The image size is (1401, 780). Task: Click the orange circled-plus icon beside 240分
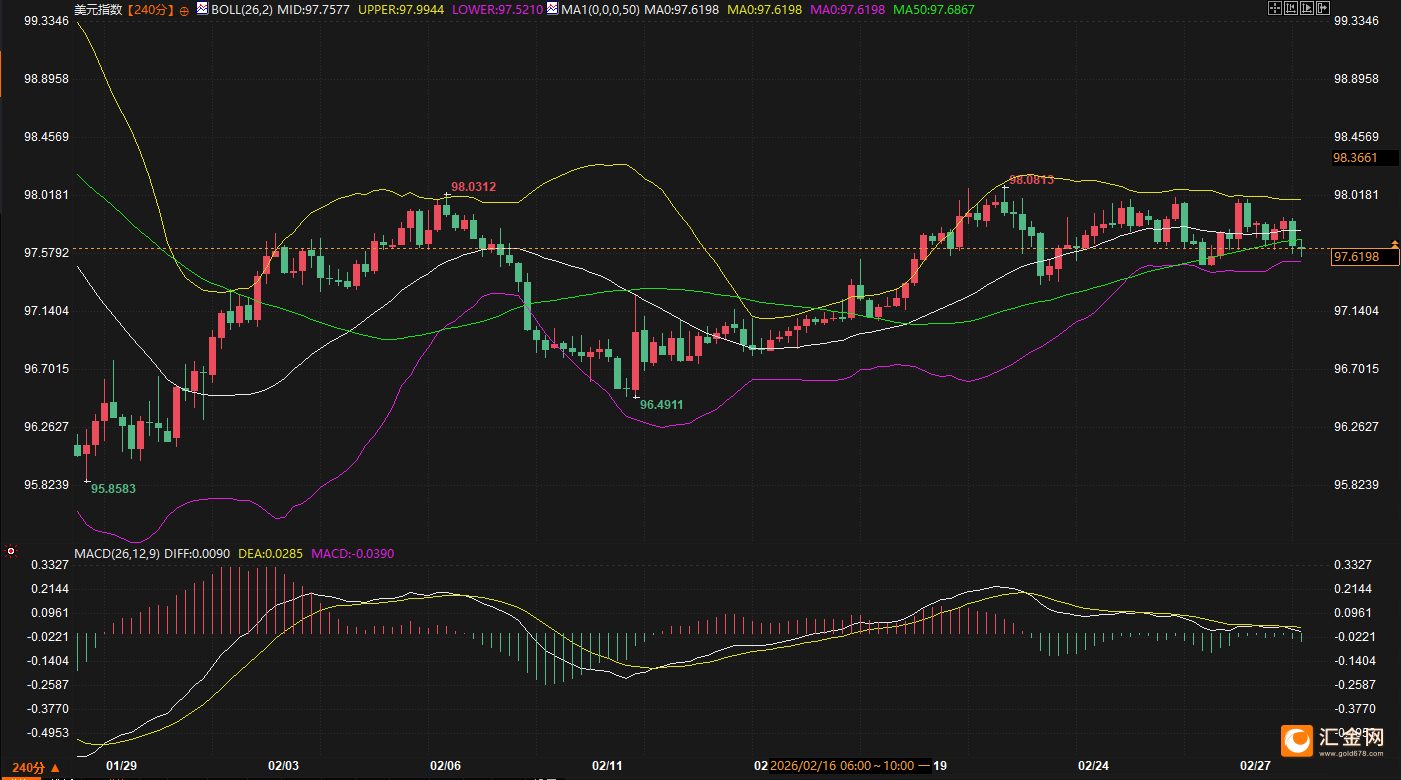tap(185, 10)
